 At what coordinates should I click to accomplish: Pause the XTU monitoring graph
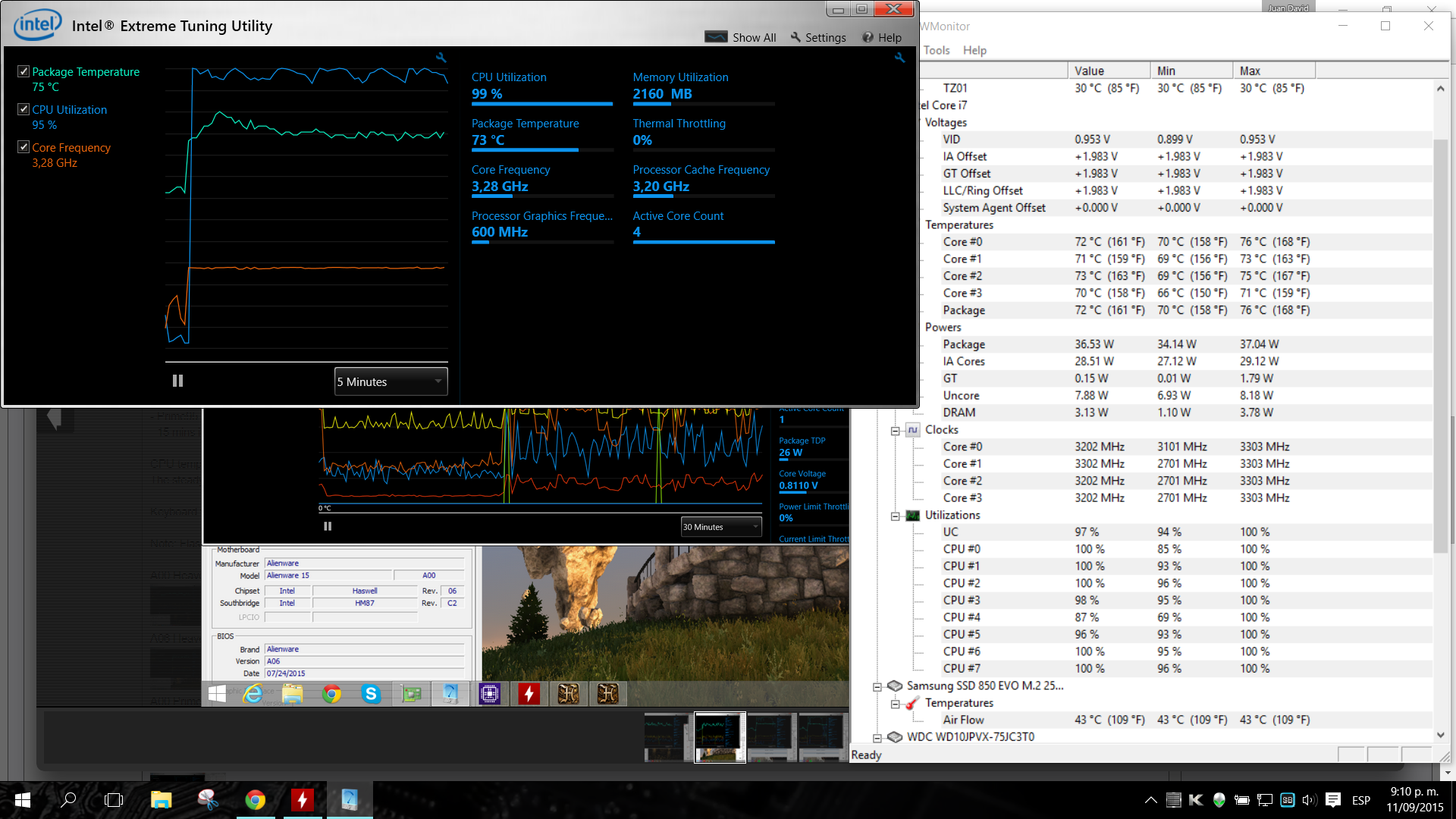click(177, 381)
